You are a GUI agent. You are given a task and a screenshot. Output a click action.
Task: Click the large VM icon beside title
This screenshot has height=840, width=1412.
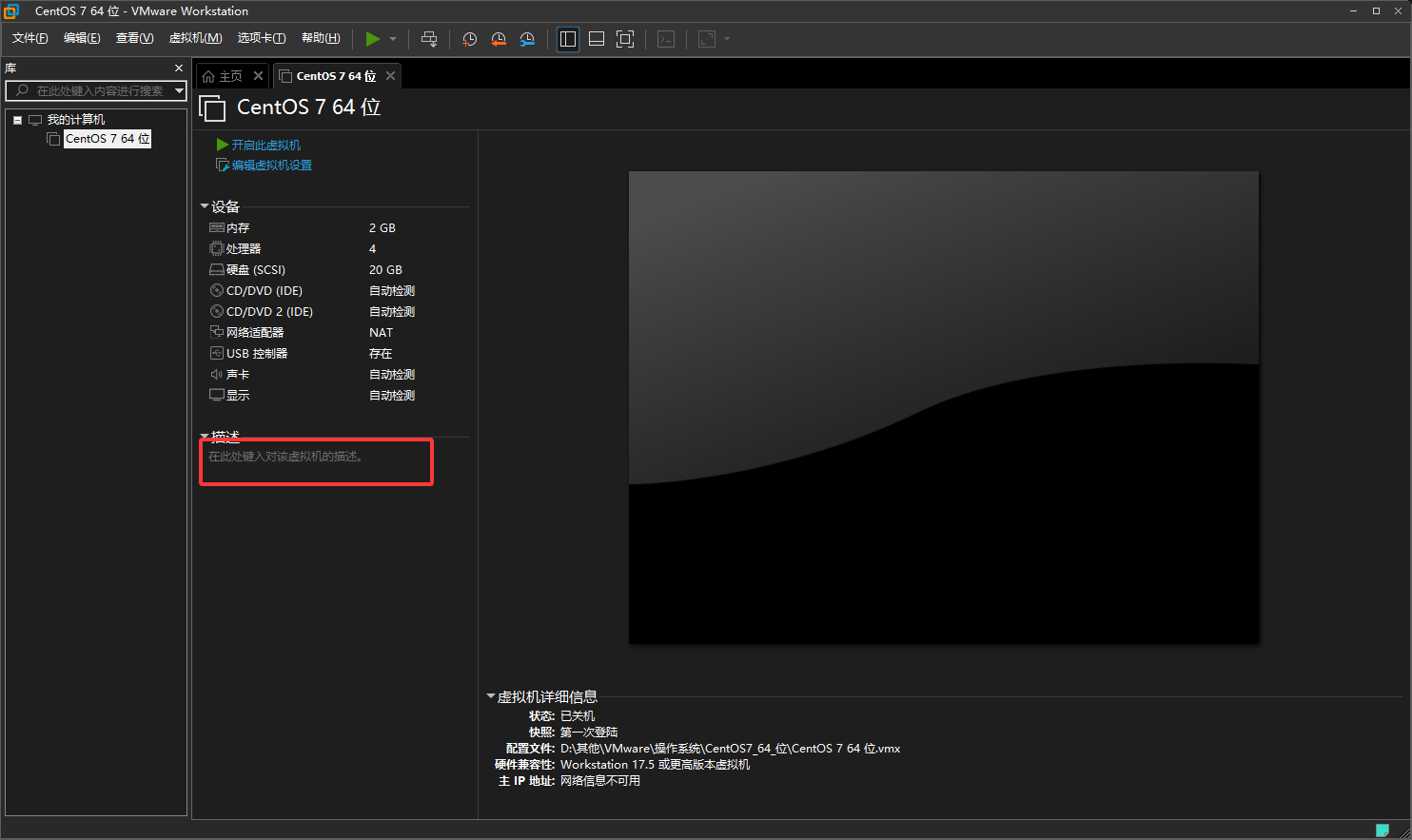click(x=212, y=107)
